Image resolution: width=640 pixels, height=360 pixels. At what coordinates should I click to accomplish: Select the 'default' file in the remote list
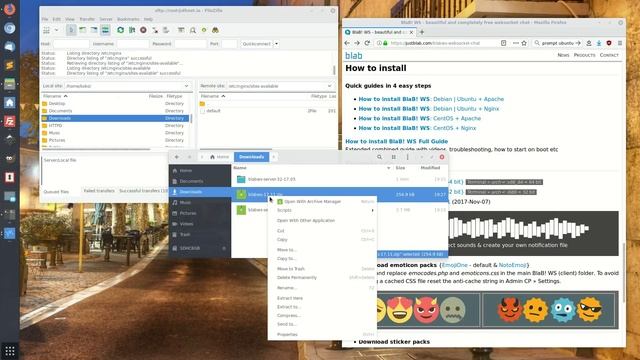(x=268, y=111)
